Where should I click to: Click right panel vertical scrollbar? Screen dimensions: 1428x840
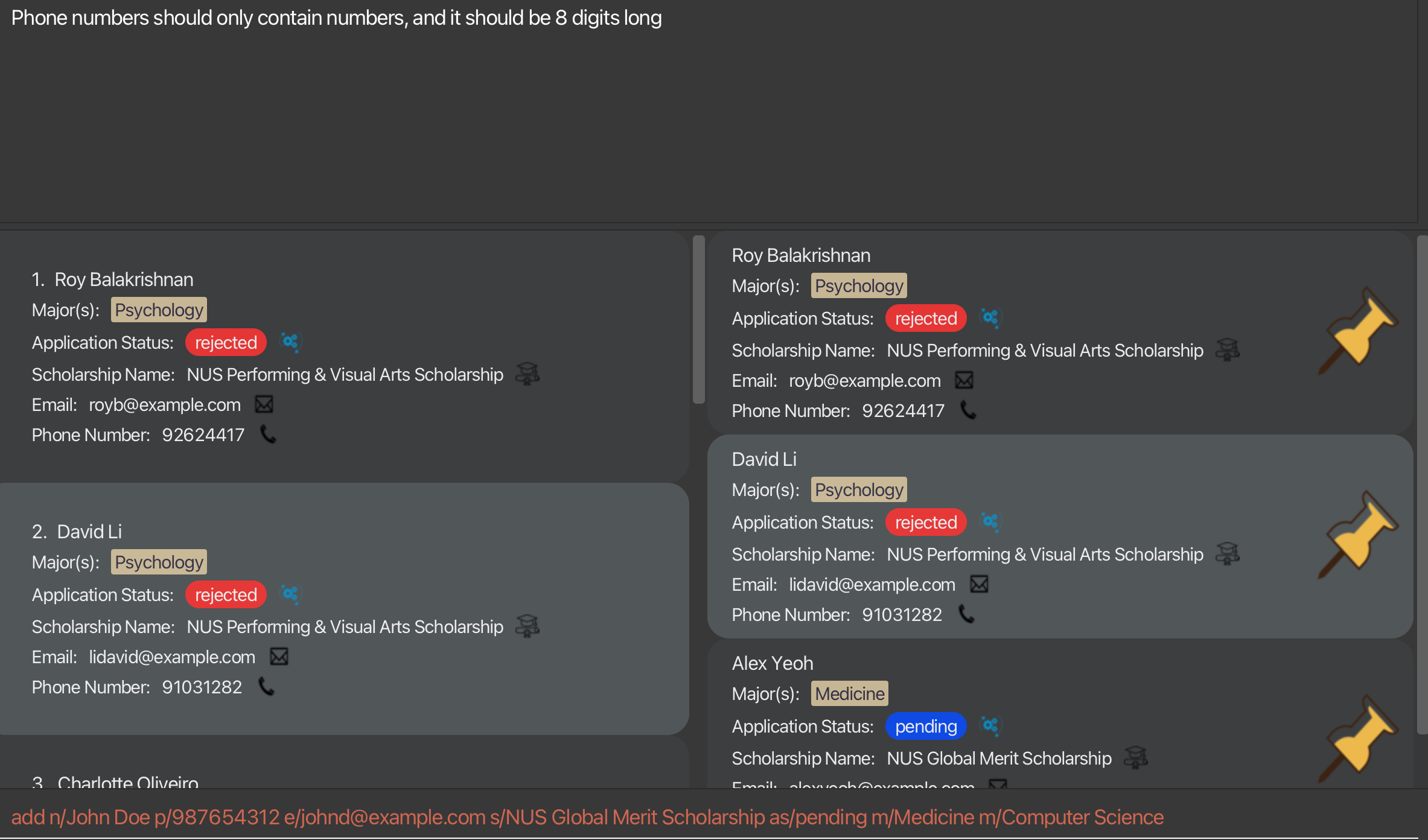coord(1422,483)
